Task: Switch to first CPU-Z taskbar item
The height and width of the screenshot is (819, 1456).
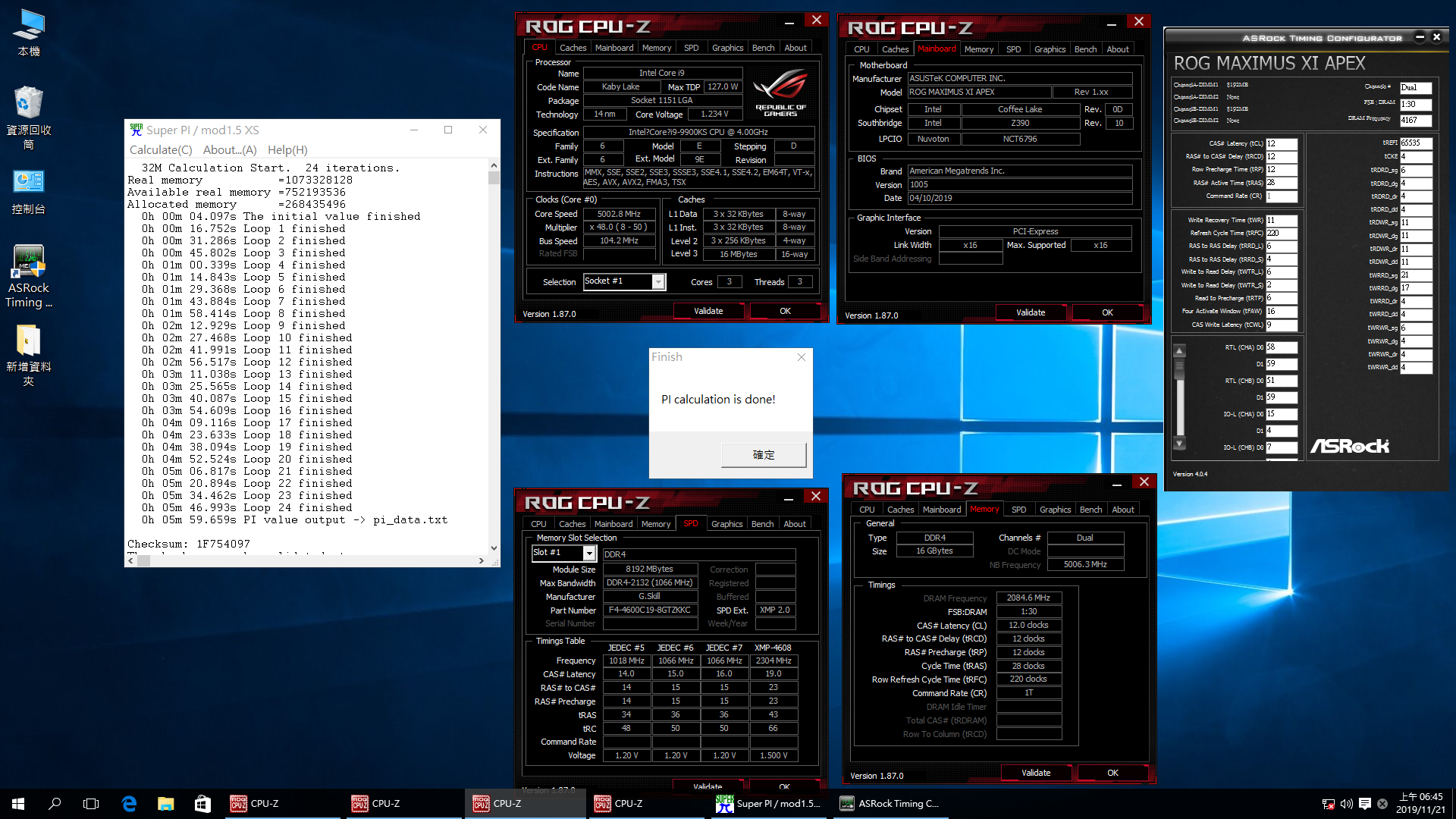Action: 281,804
